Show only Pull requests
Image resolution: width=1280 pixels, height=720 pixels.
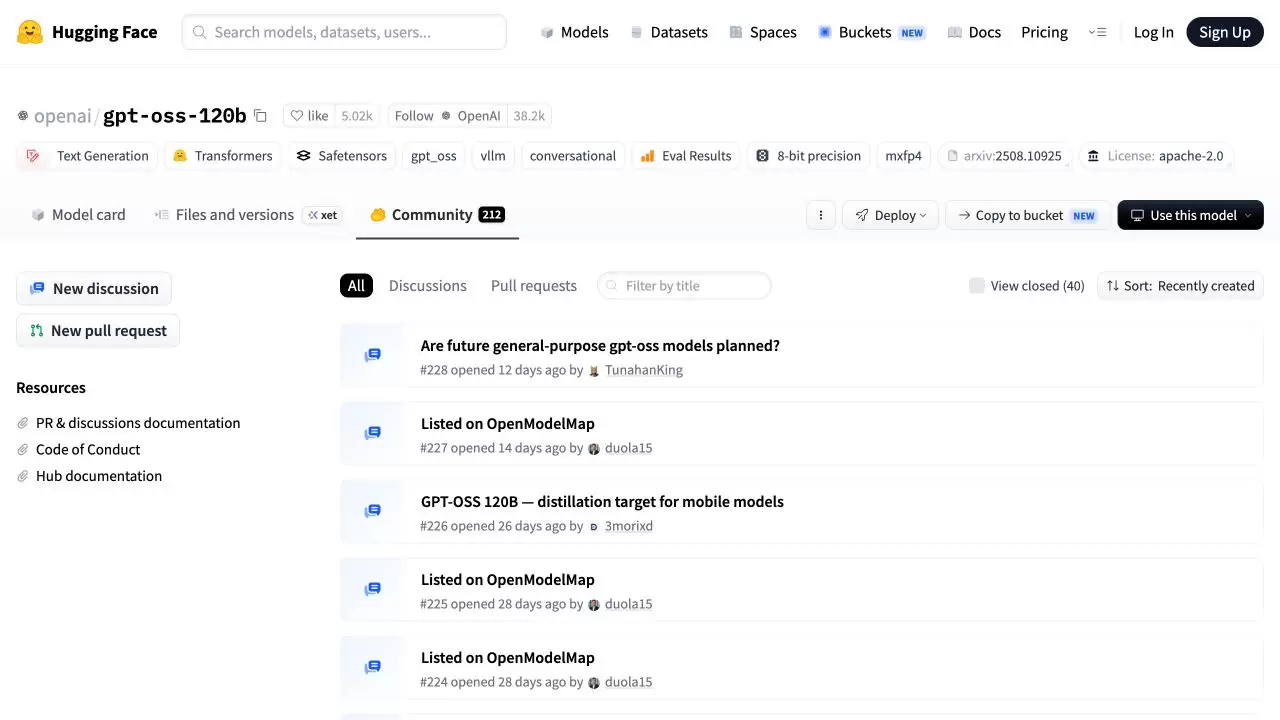534,286
